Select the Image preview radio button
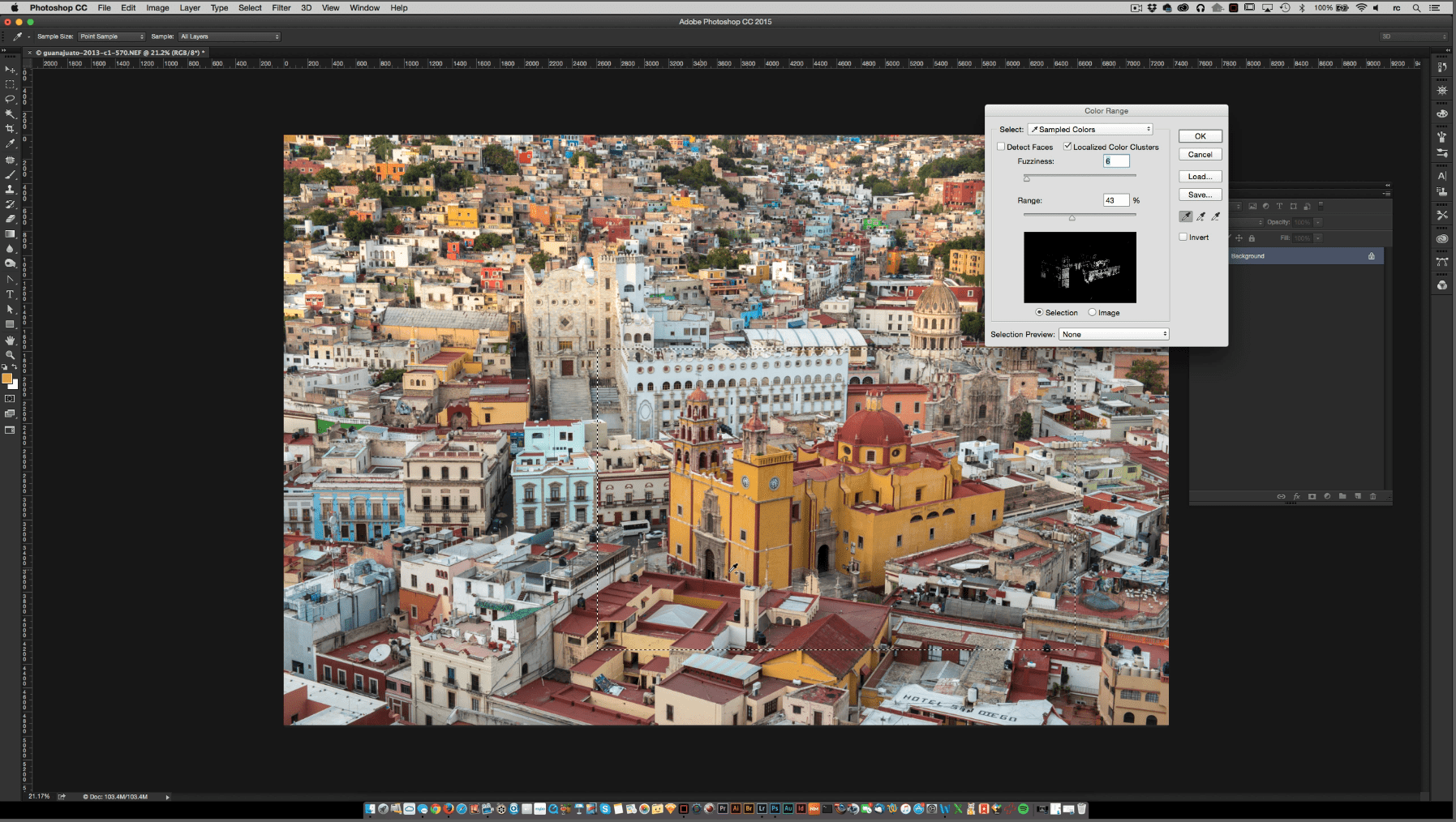 point(1093,312)
